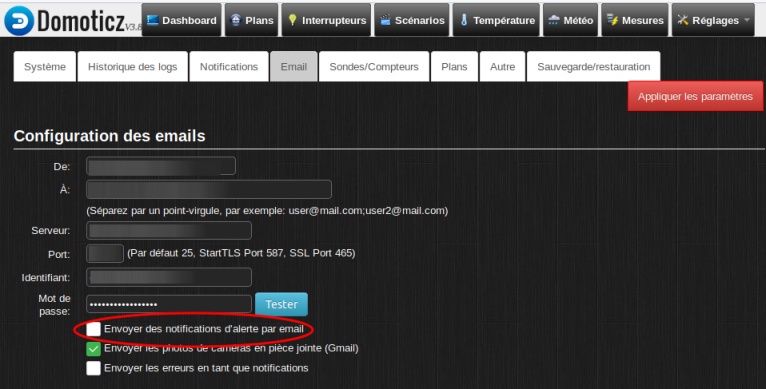The height and width of the screenshot is (389, 766).
Task: Click the Météo rain cloud icon
Action: (x=554, y=20)
